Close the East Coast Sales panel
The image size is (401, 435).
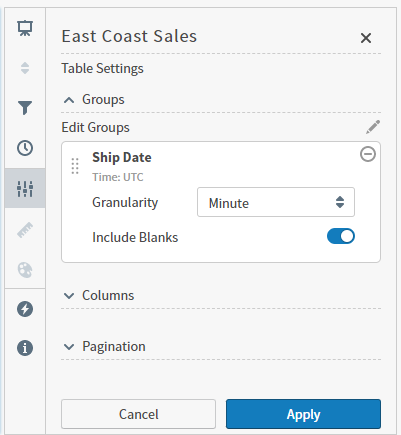[366, 38]
